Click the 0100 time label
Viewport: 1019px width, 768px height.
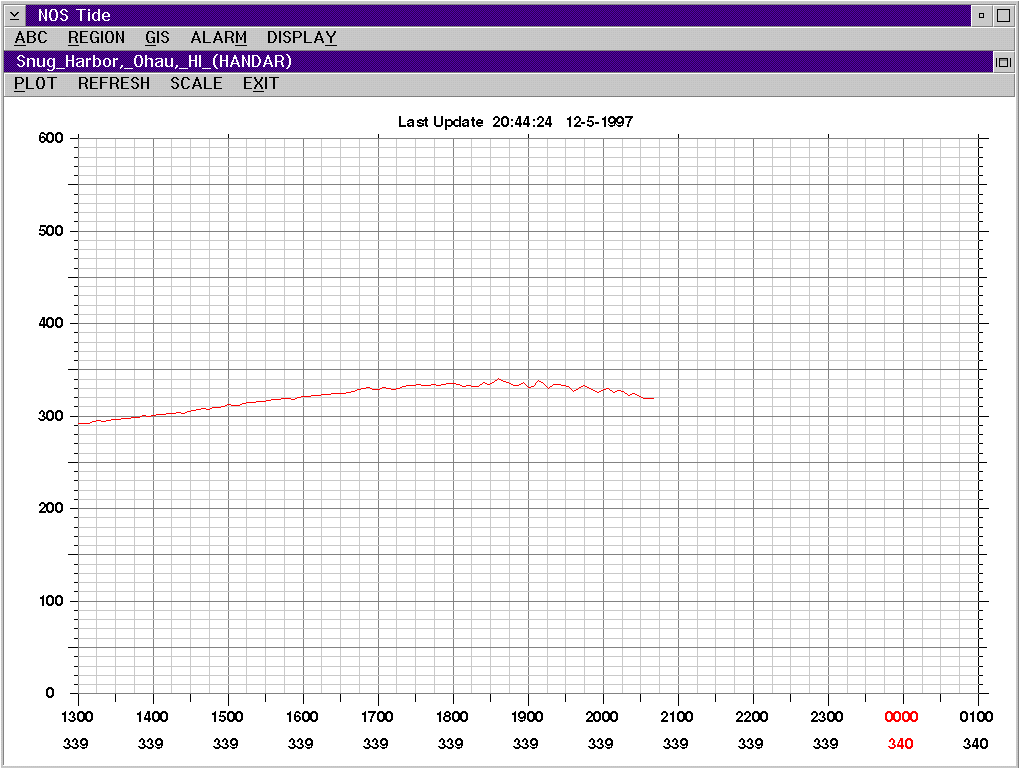point(976,717)
